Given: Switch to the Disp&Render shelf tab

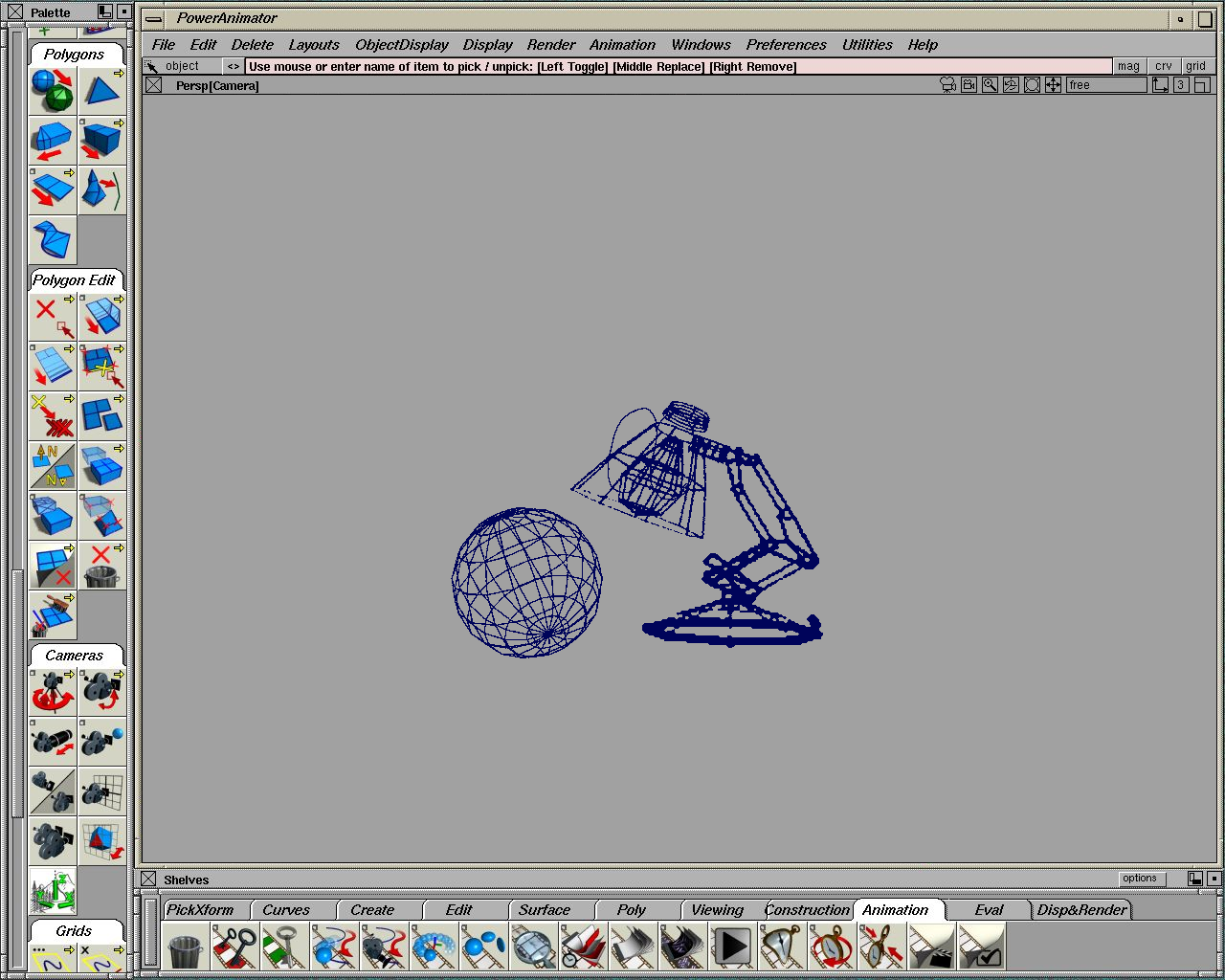Looking at the screenshot, I should point(1081,909).
